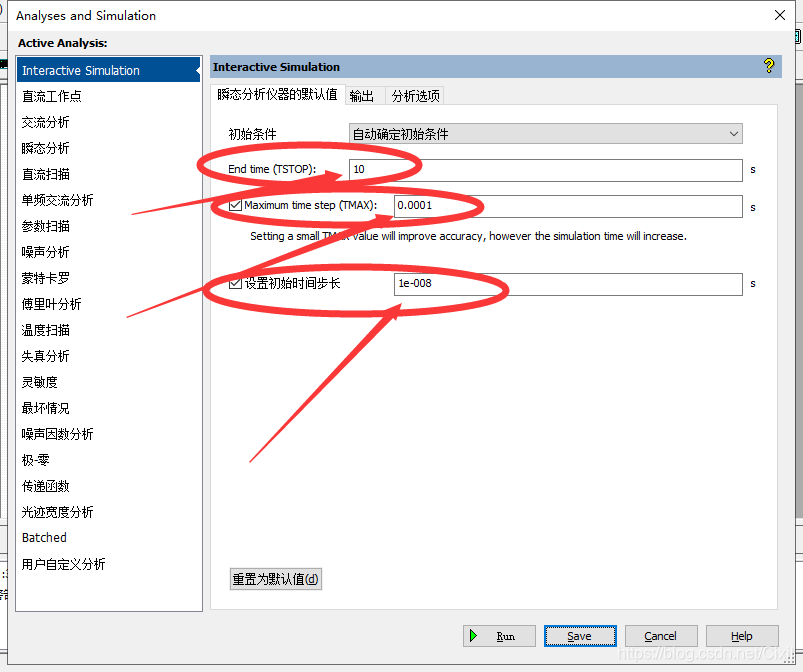Close the Analyses and Simulation dialog
The width and height of the screenshot is (803, 672).
coord(780,15)
